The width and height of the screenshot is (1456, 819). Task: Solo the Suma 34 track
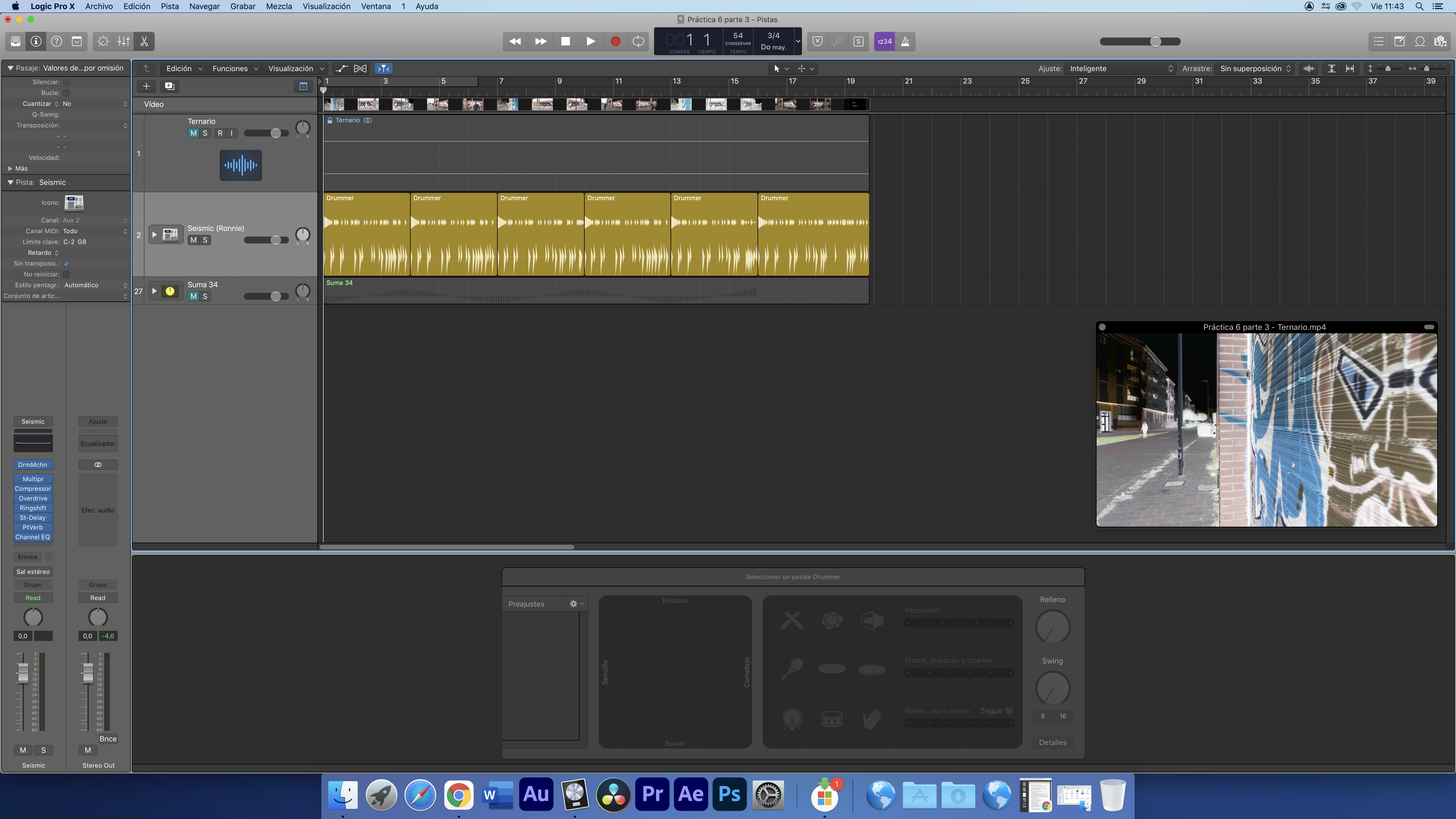[x=205, y=296]
